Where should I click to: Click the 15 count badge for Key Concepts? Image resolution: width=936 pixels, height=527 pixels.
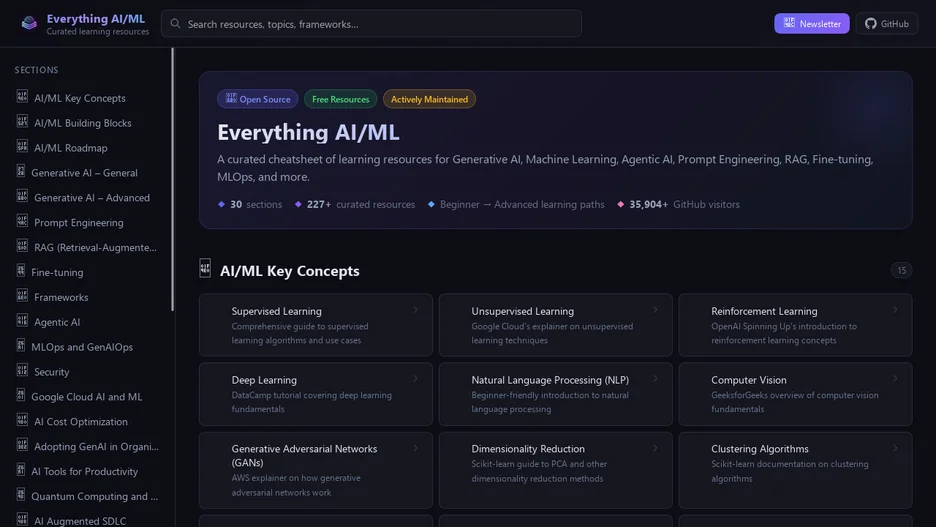901,270
